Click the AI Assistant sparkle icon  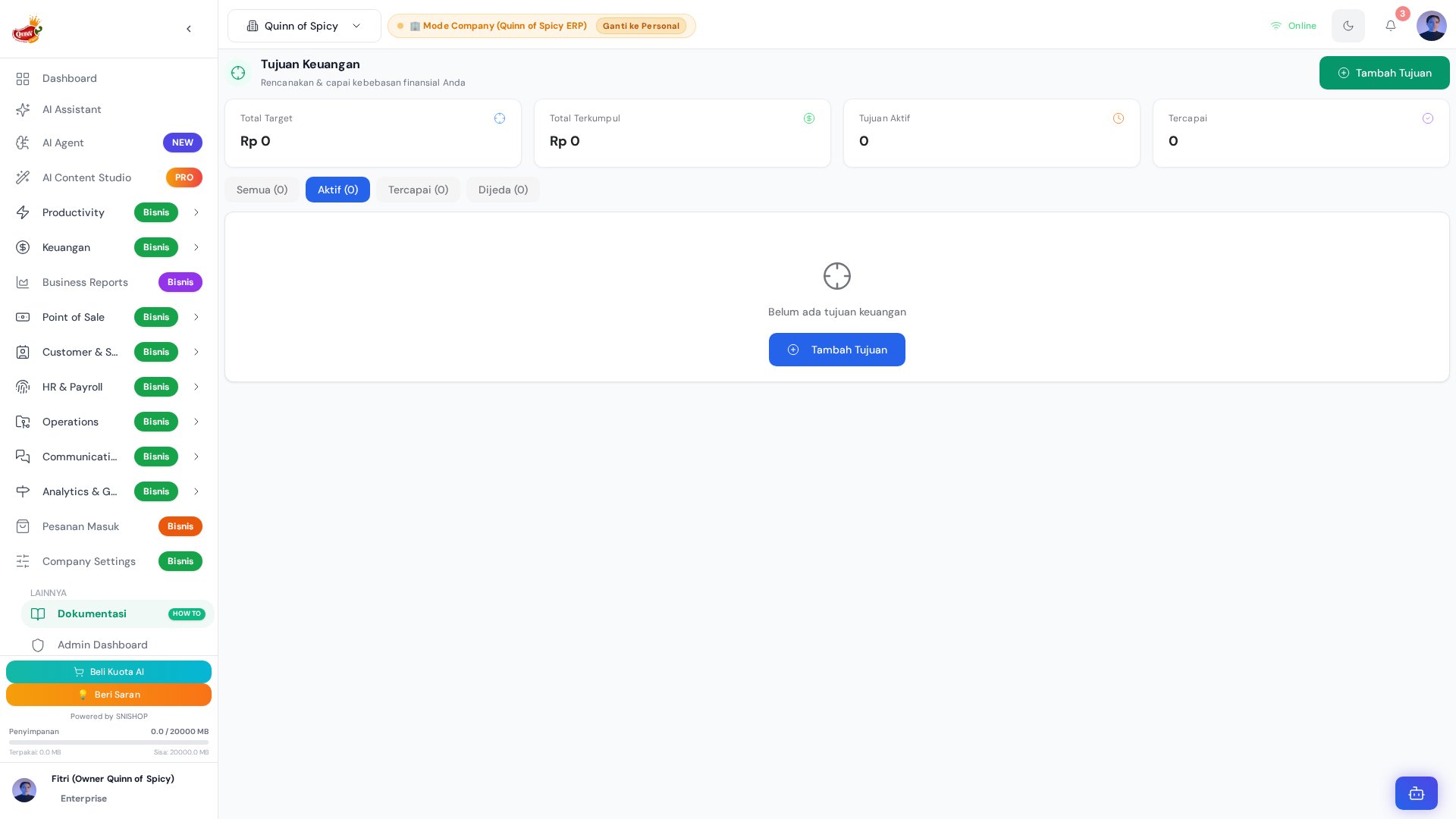coord(23,110)
